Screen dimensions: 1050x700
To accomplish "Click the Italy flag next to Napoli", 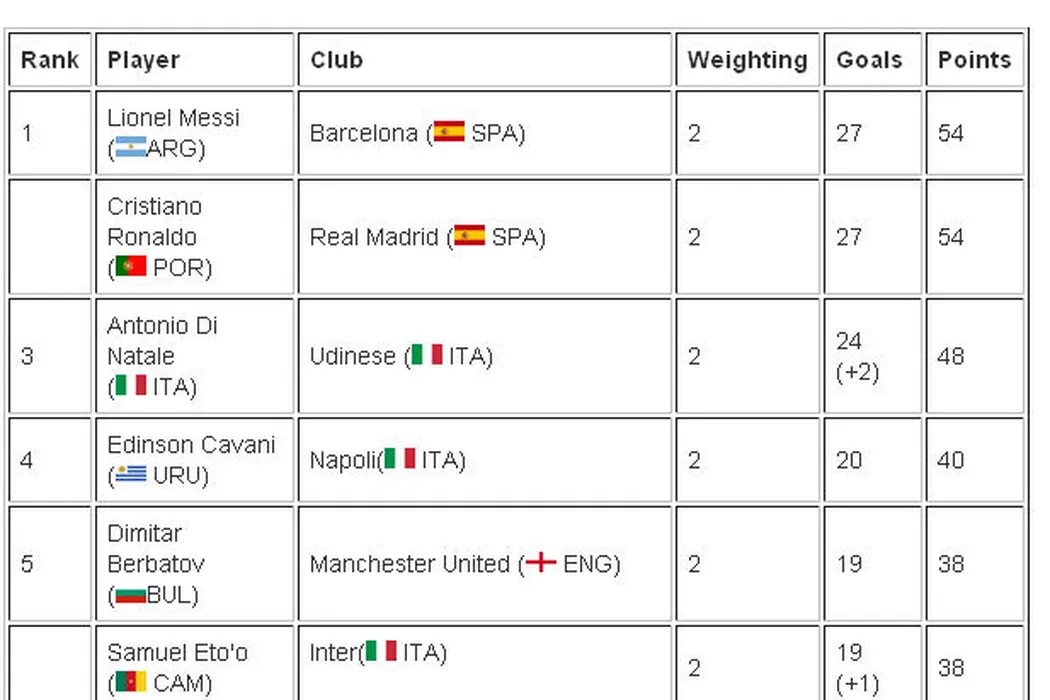I will tap(400, 459).
